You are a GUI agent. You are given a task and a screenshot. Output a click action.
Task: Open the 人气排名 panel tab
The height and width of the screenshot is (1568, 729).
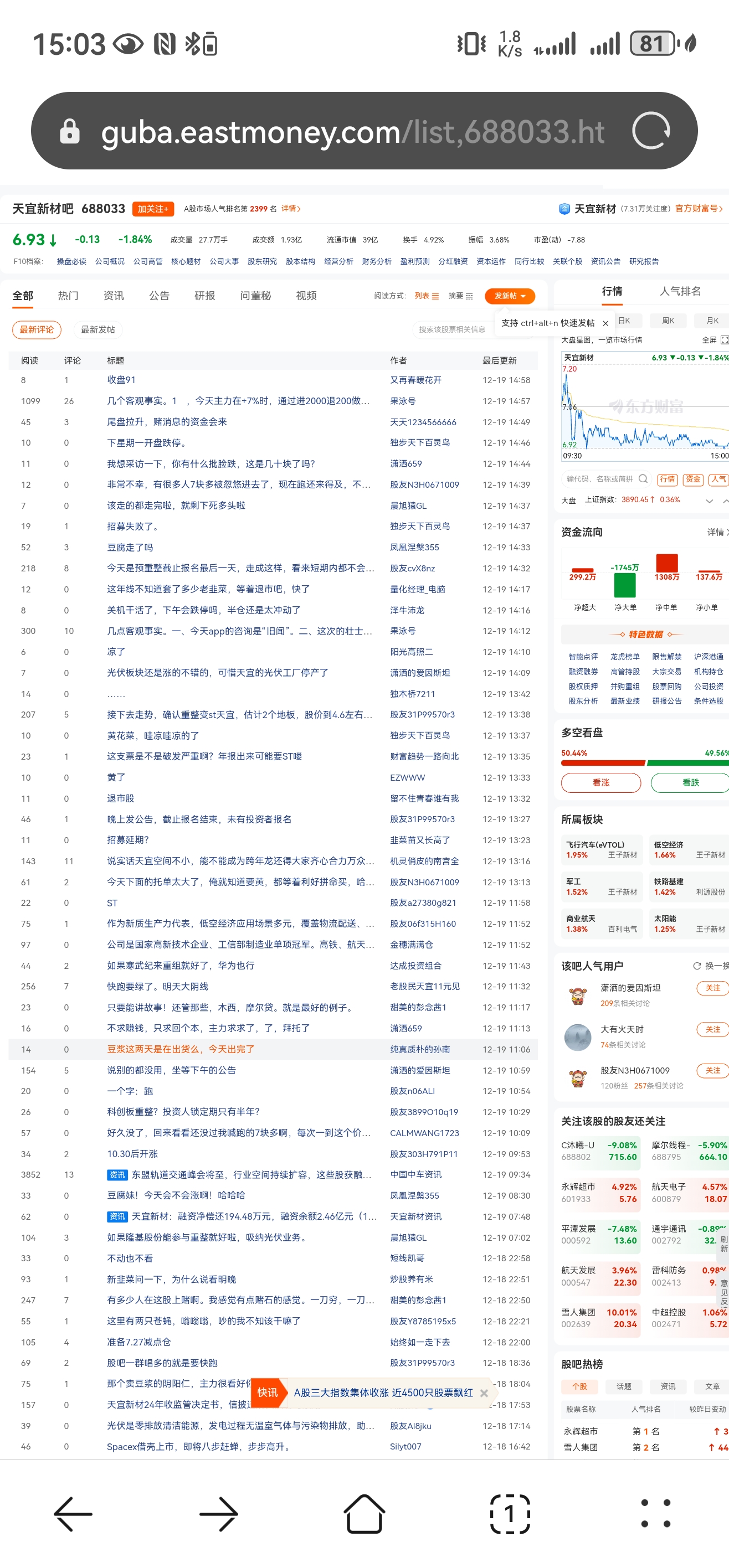tap(680, 292)
